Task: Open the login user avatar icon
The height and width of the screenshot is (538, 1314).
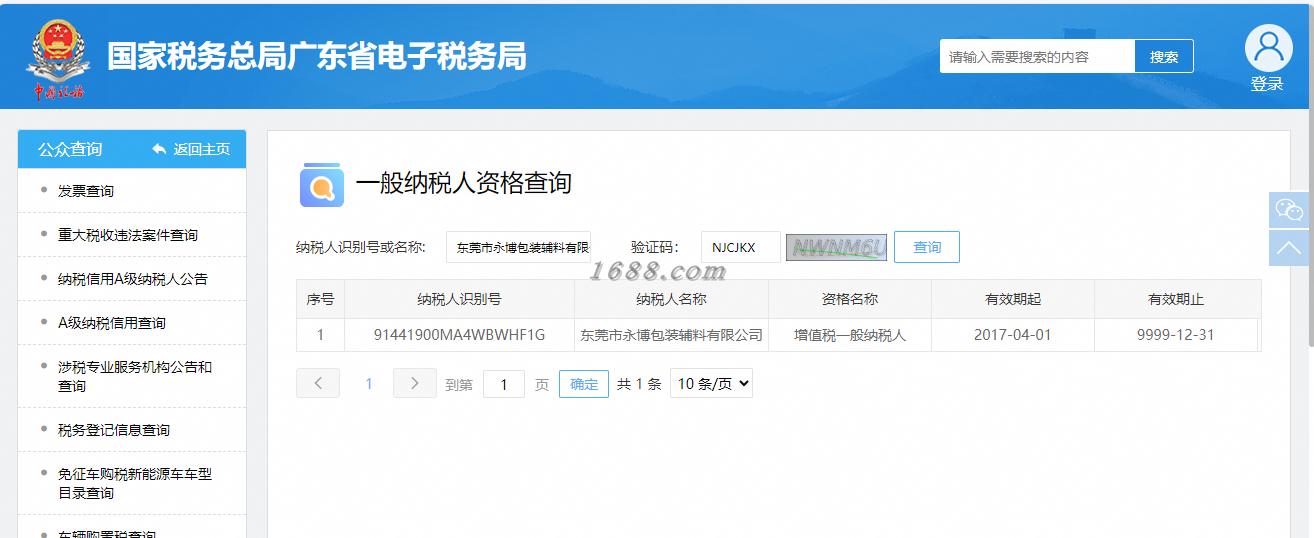Action: pos(1268,47)
